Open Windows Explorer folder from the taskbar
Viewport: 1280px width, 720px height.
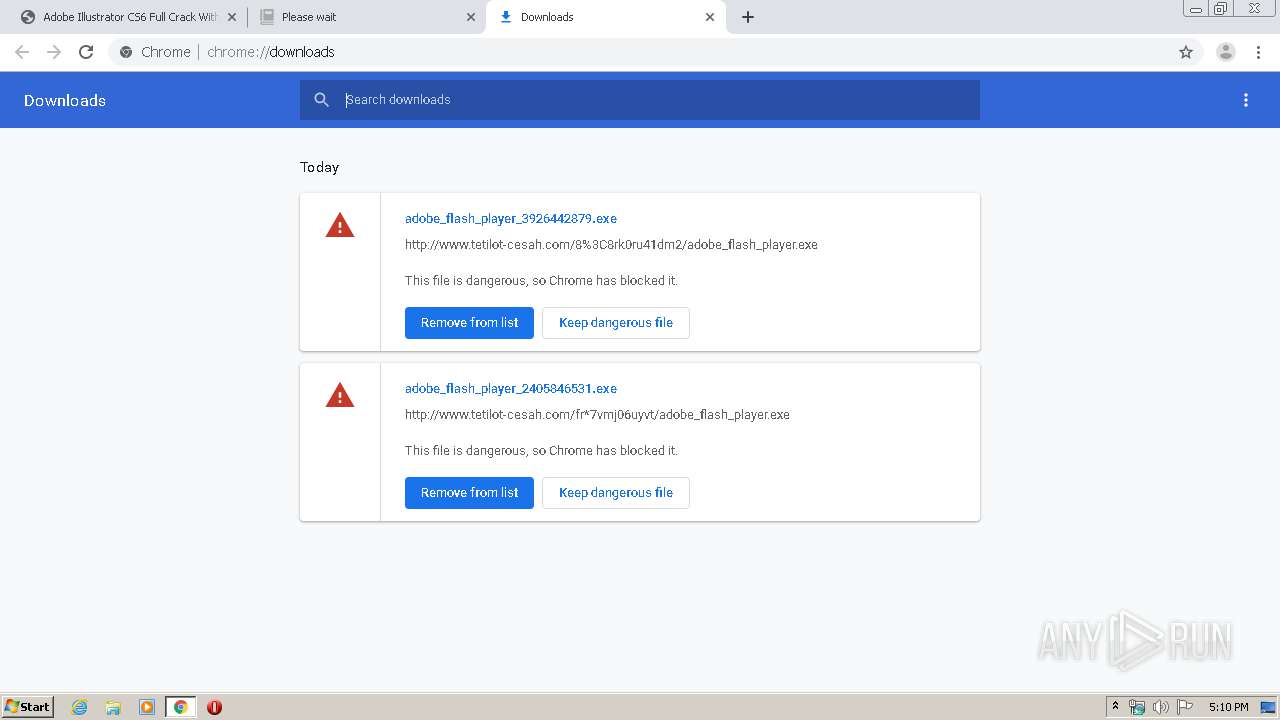tap(113, 707)
